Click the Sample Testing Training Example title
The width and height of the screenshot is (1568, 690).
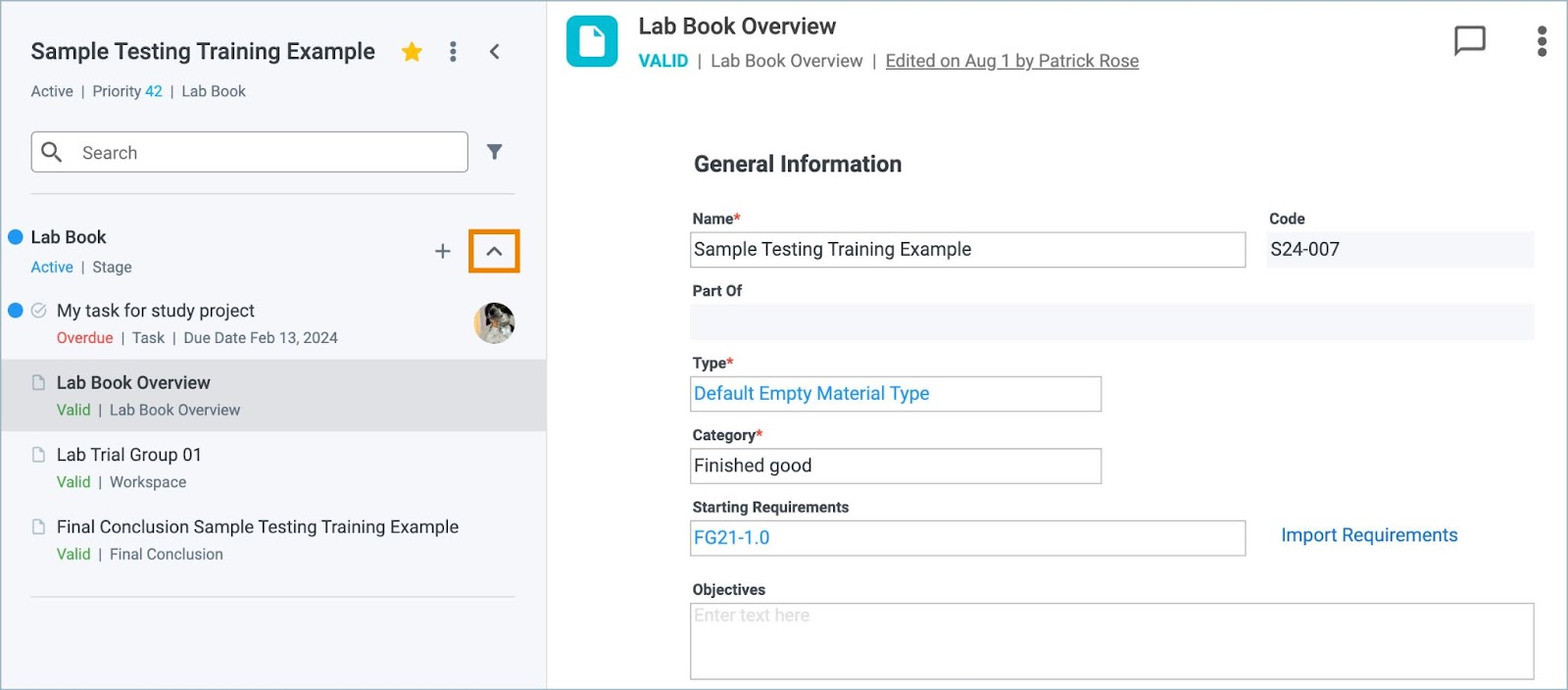203,51
